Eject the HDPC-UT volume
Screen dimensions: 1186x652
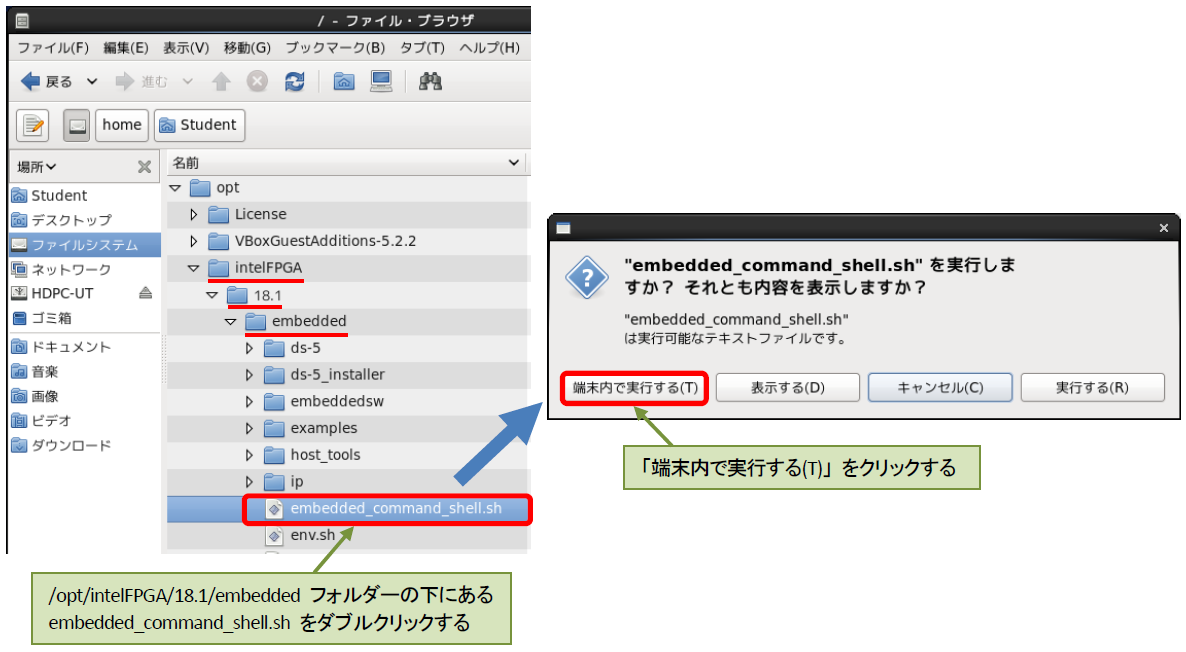click(x=145, y=293)
